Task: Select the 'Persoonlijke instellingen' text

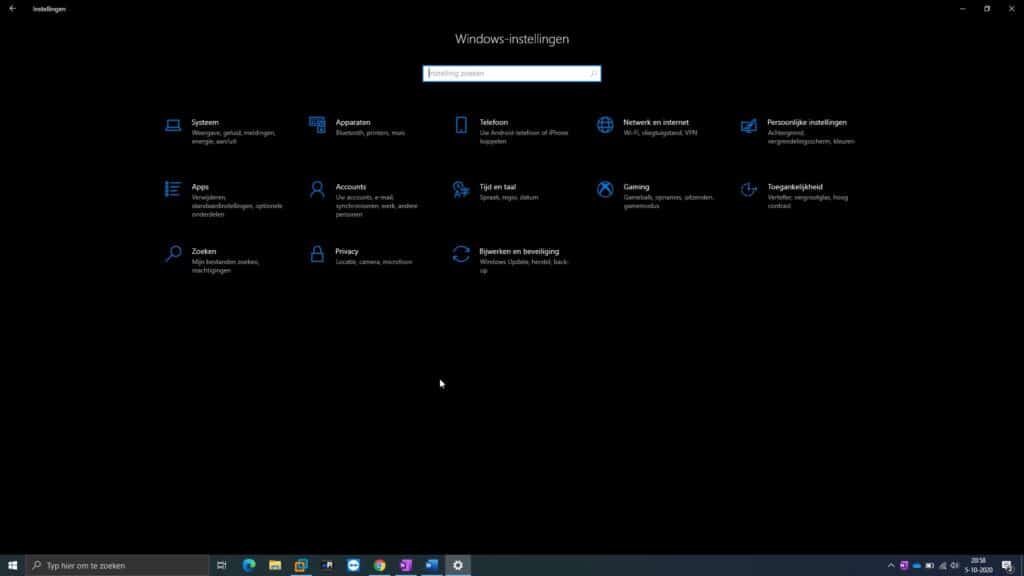Action: 807,123
